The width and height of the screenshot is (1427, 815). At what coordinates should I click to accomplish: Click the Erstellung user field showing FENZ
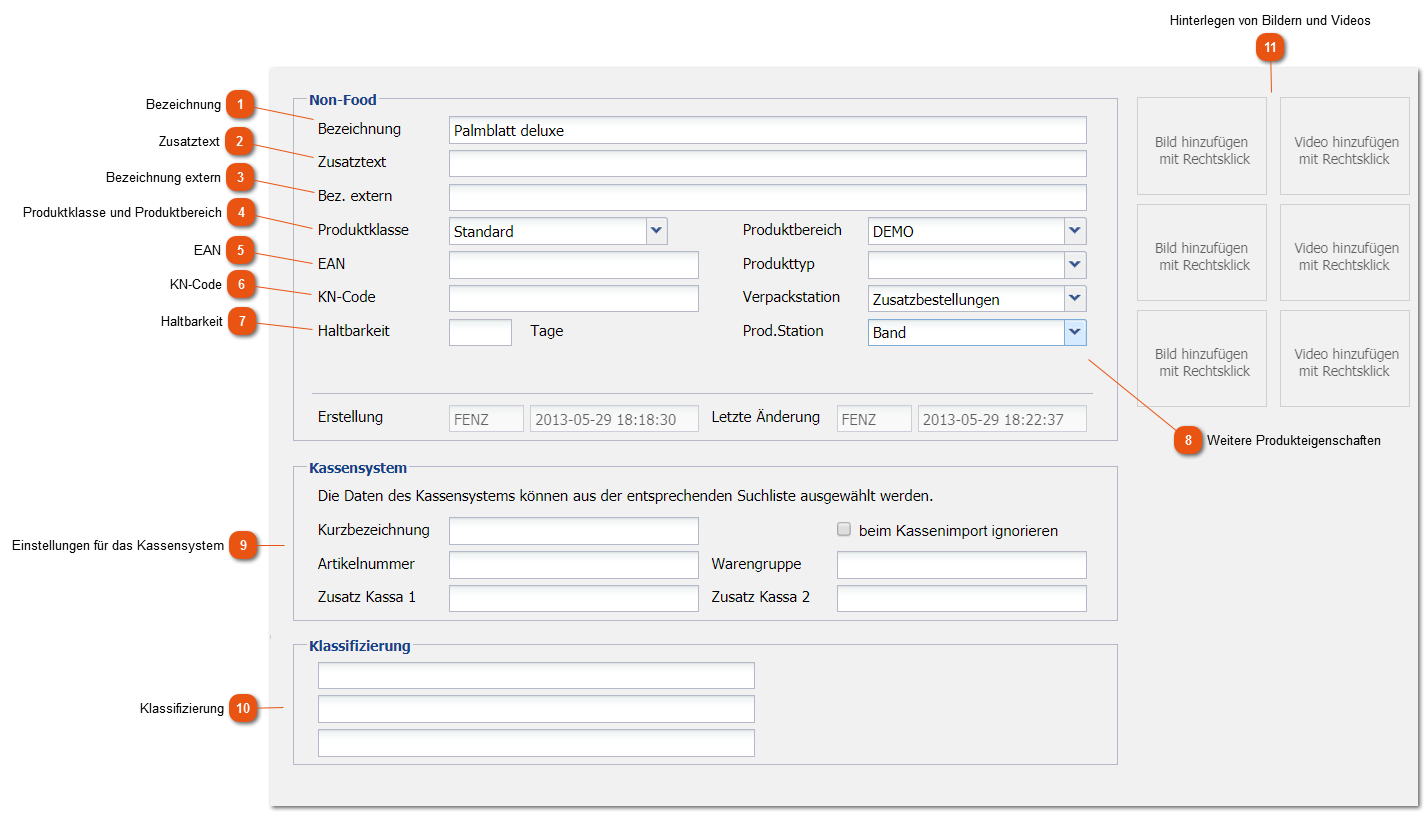tap(486, 419)
